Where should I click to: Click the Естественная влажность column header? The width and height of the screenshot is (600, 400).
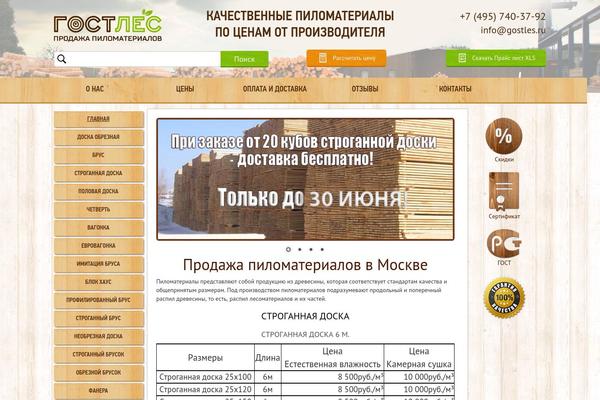332,358
